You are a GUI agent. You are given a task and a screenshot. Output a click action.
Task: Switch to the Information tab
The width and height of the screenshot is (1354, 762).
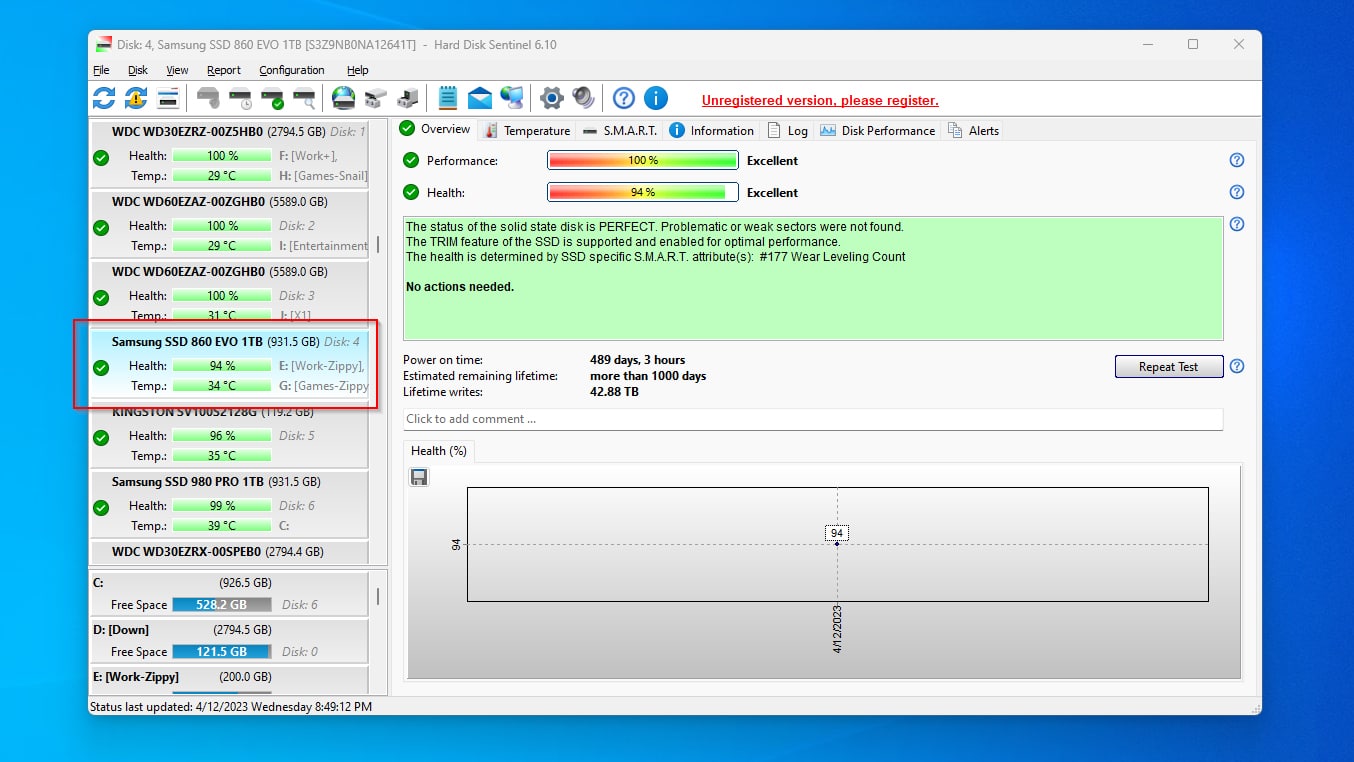point(711,130)
